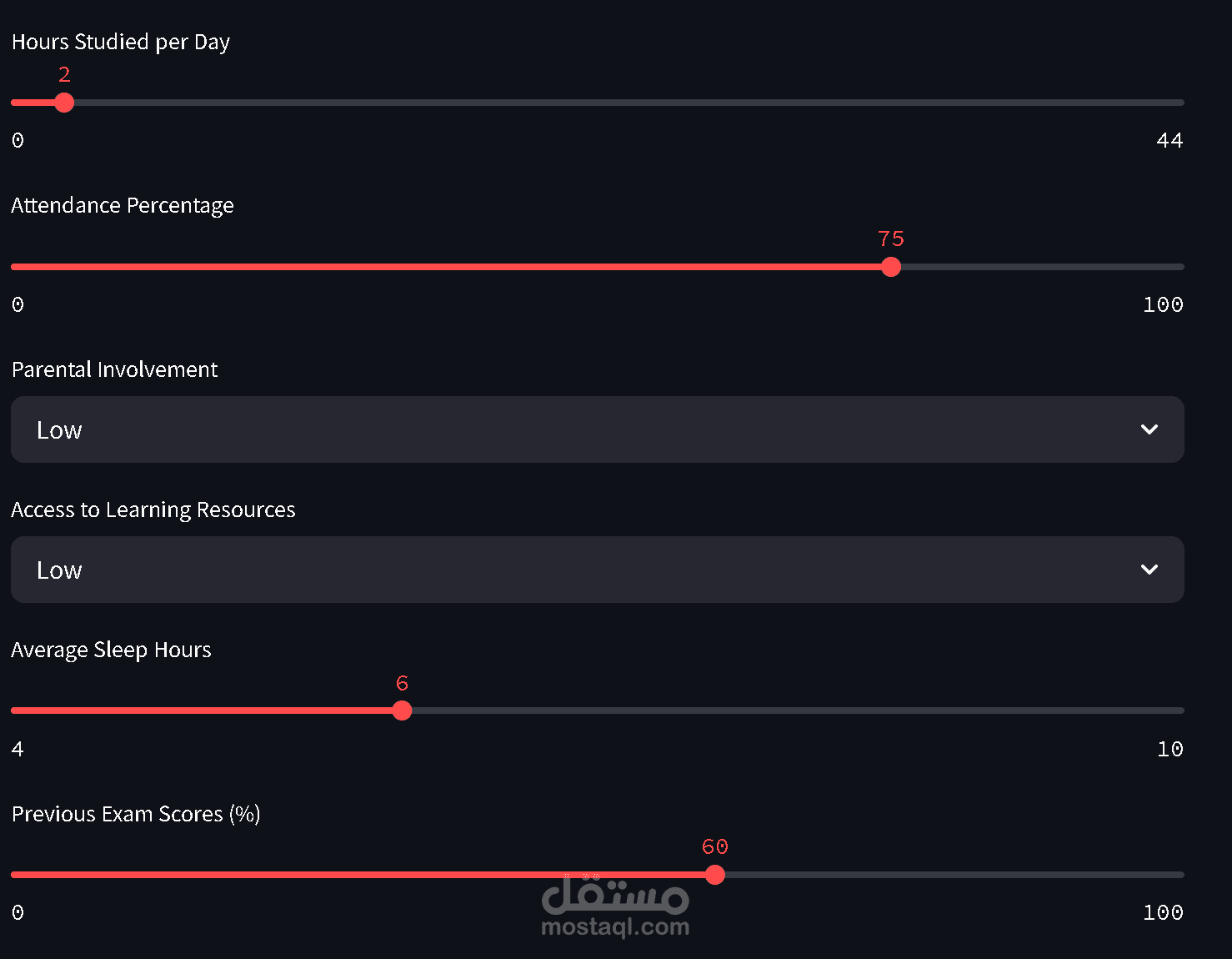Click the max value 44 under Hours slider

(1169, 140)
